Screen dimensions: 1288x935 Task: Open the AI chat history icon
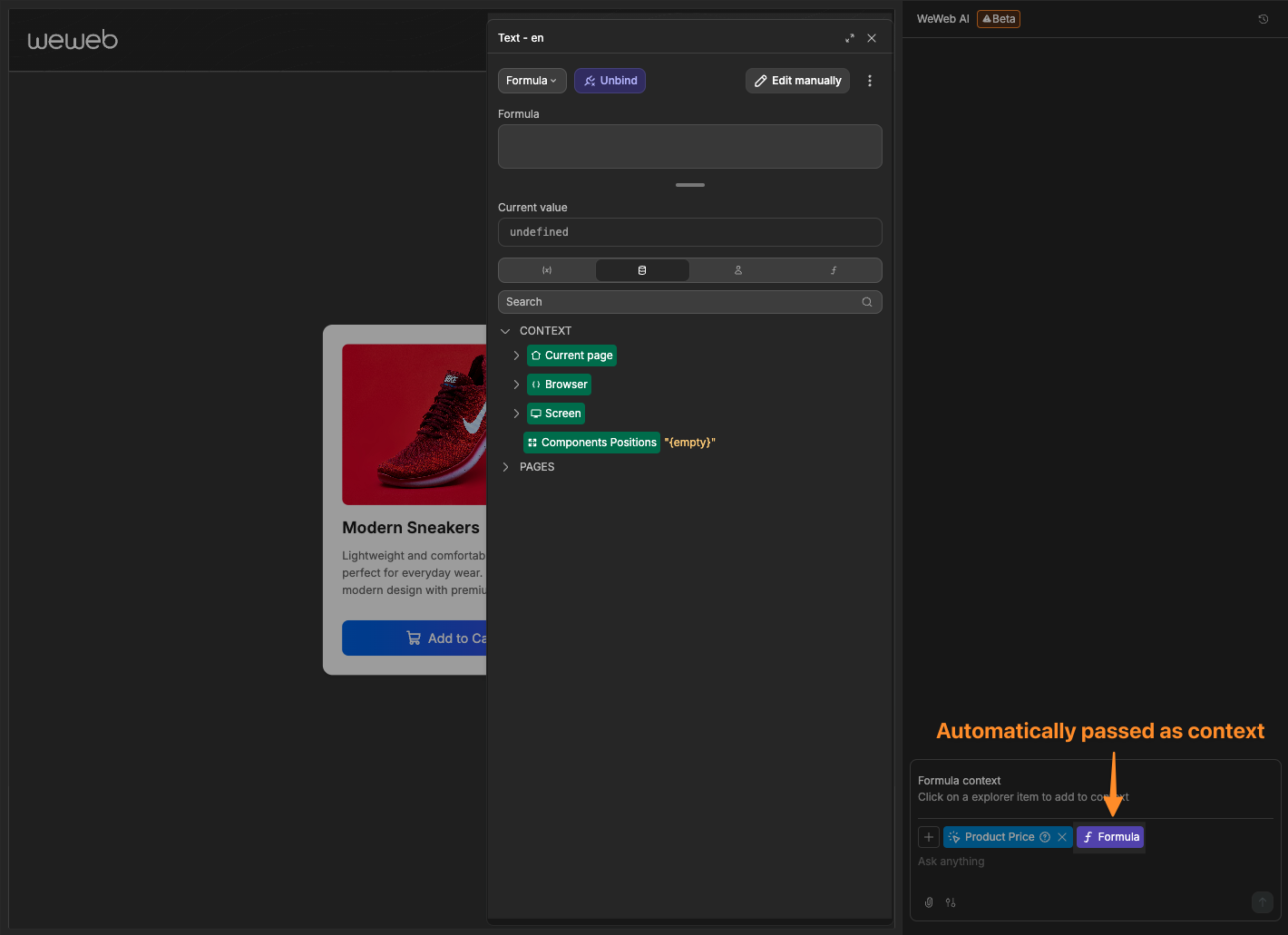pyautogui.click(x=1263, y=19)
